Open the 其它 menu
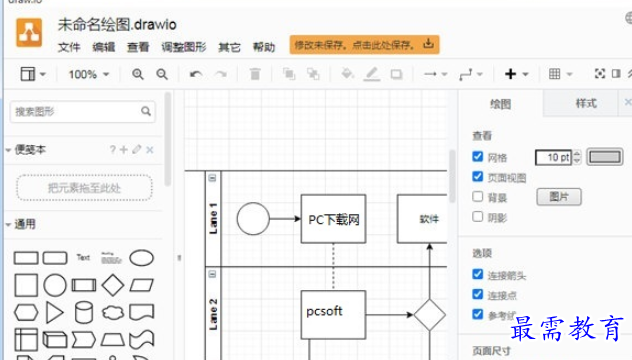This screenshot has height=360, width=632. 229,47
